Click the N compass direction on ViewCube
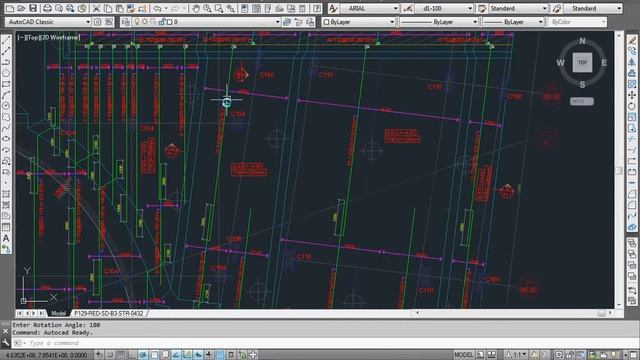The image size is (640, 360). (x=582, y=41)
